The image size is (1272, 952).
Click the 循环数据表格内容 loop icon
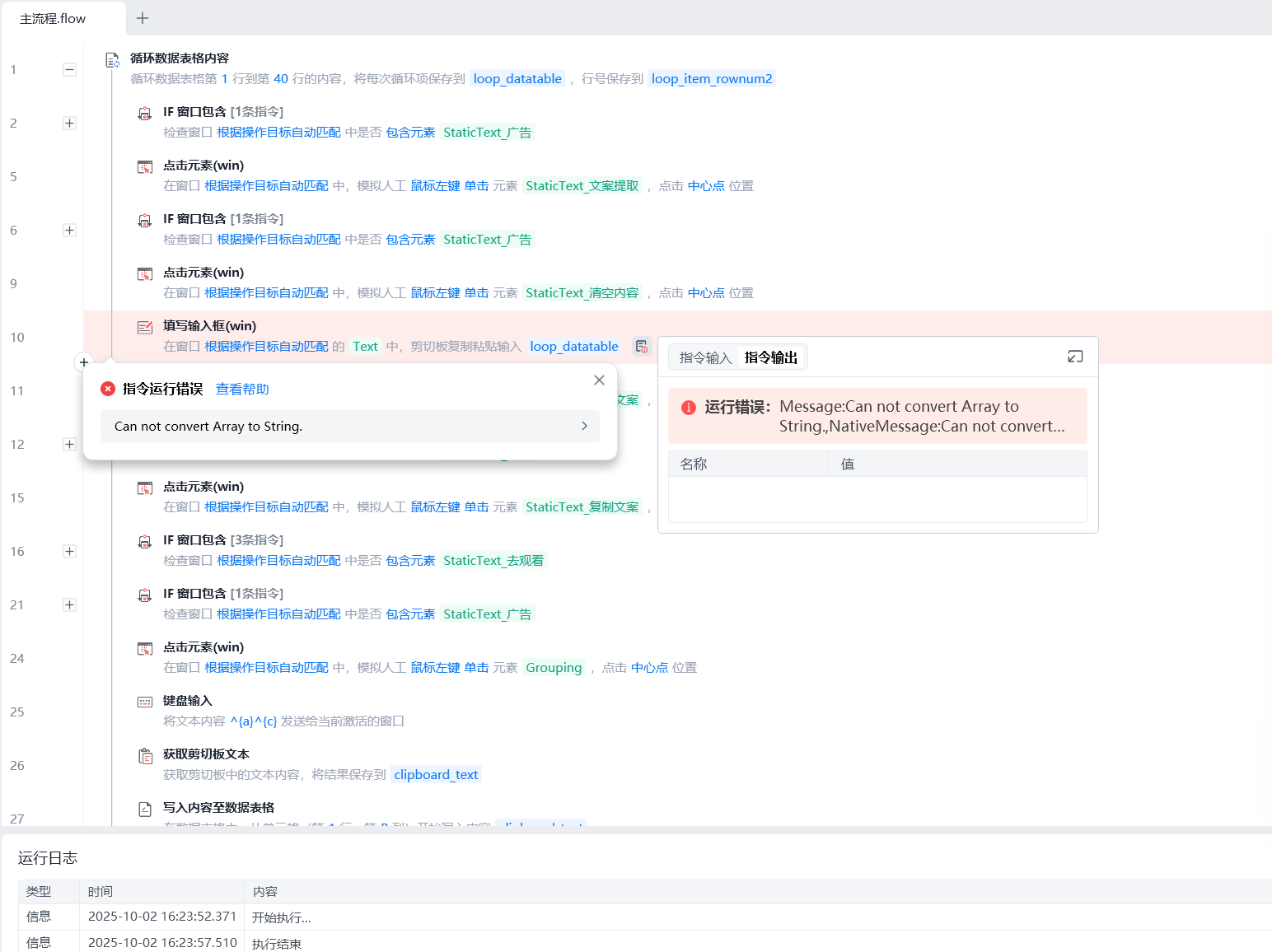(112, 59)
